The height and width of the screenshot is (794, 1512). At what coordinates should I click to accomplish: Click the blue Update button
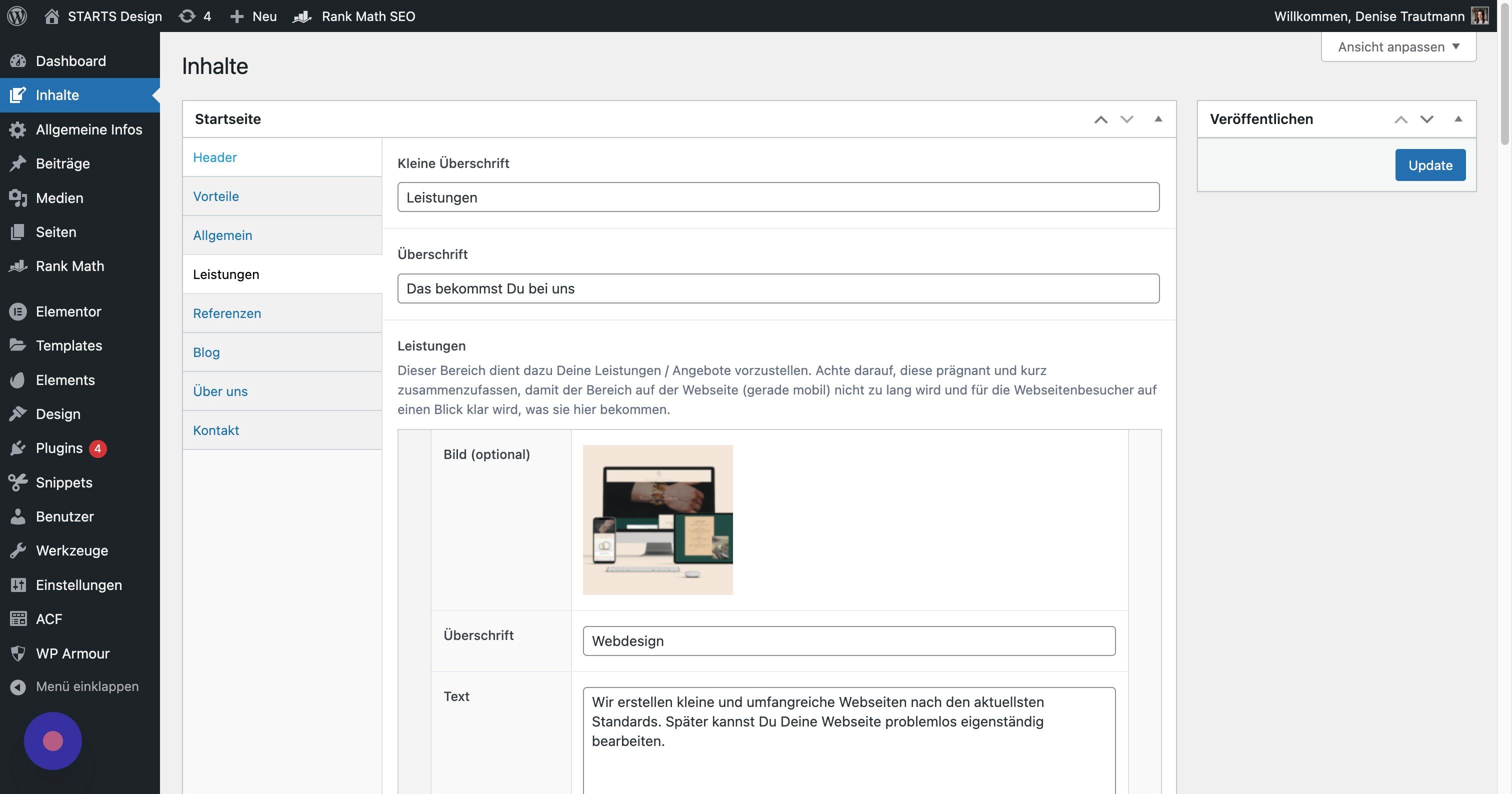pyautogui.click(x=1430, y=165)
